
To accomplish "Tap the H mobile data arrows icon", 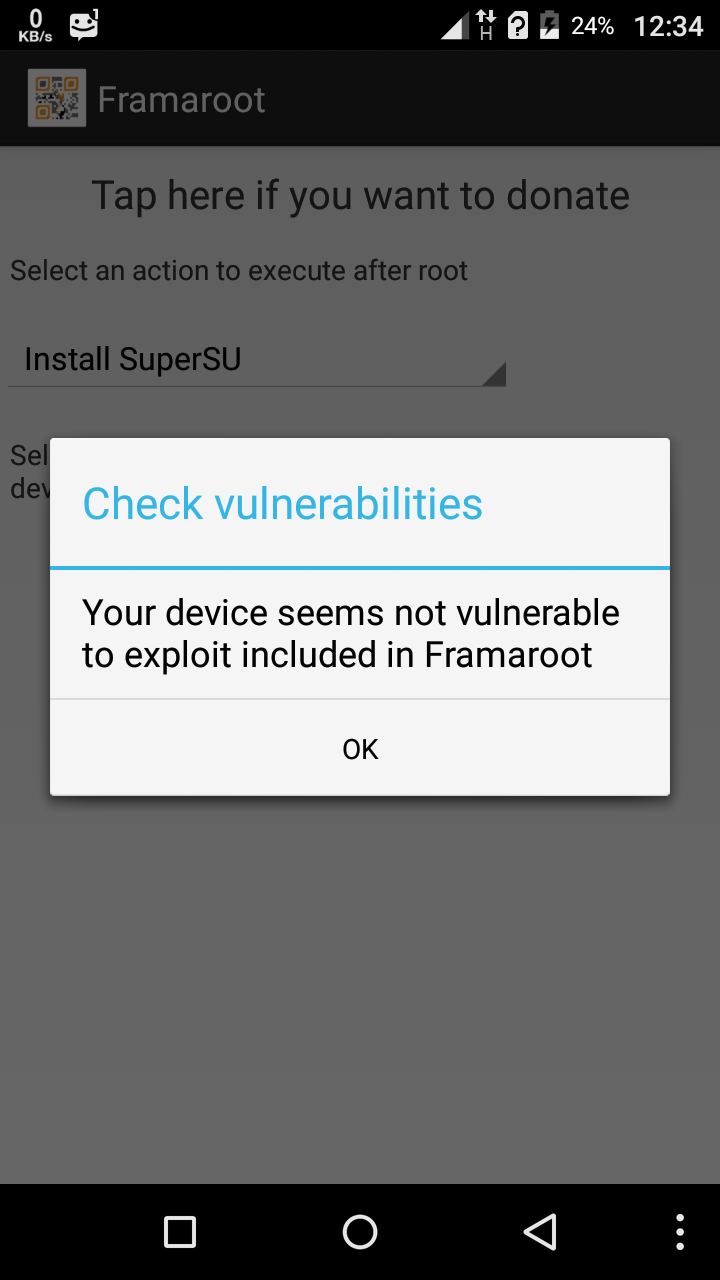I will (x=487, y=25).
